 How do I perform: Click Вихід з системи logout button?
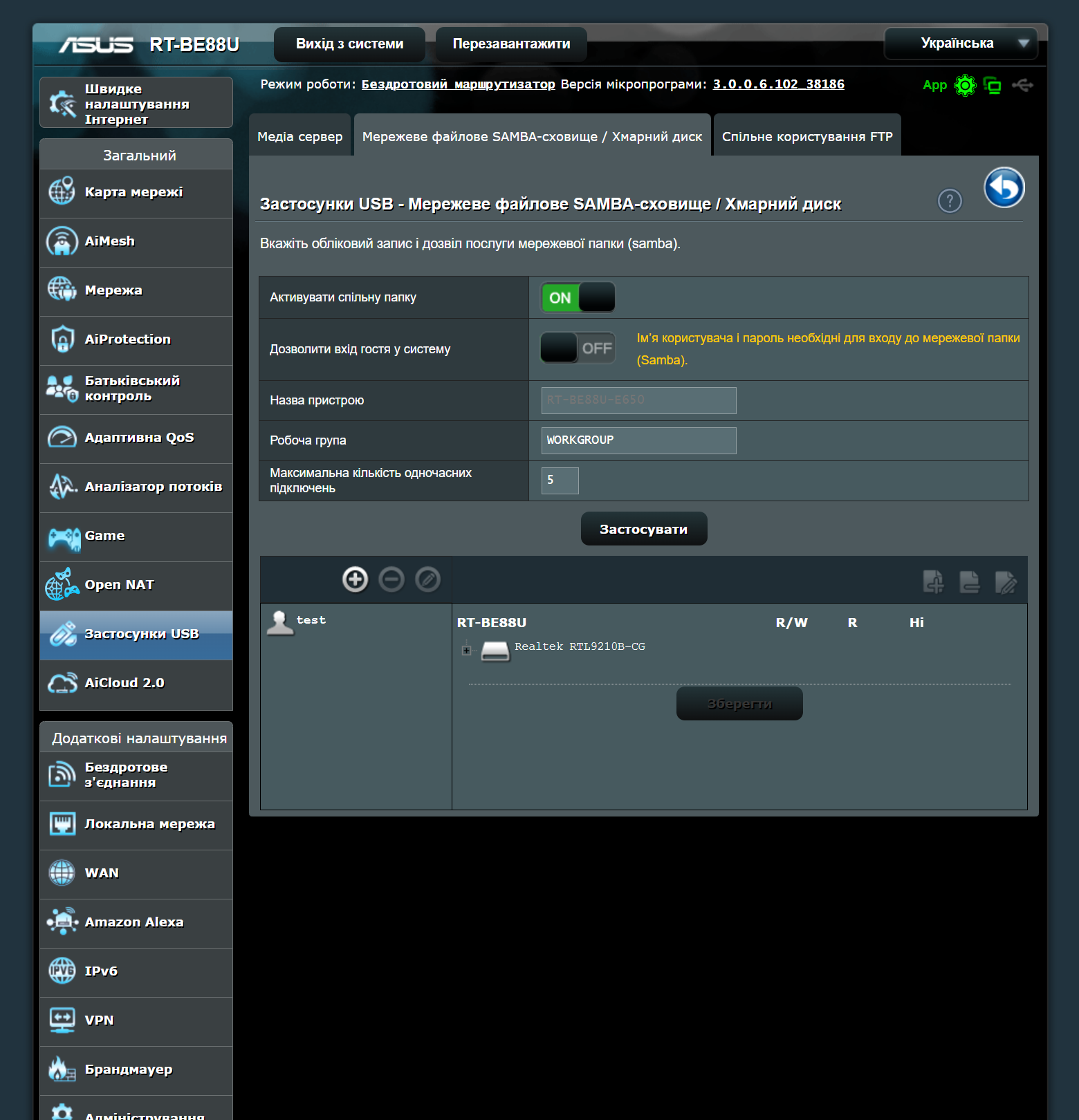(350, 44)
